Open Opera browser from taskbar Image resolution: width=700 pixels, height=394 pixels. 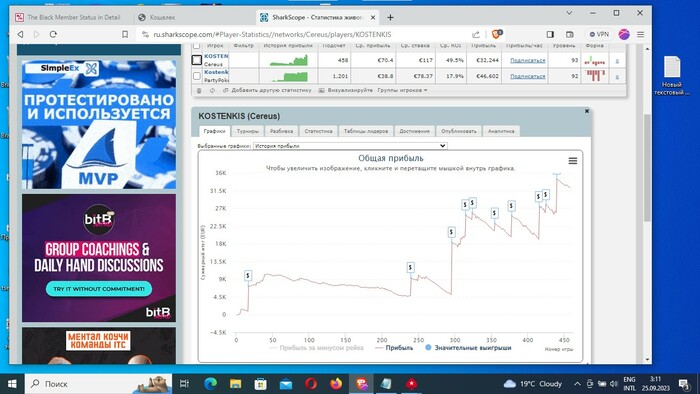coord(311,384)
